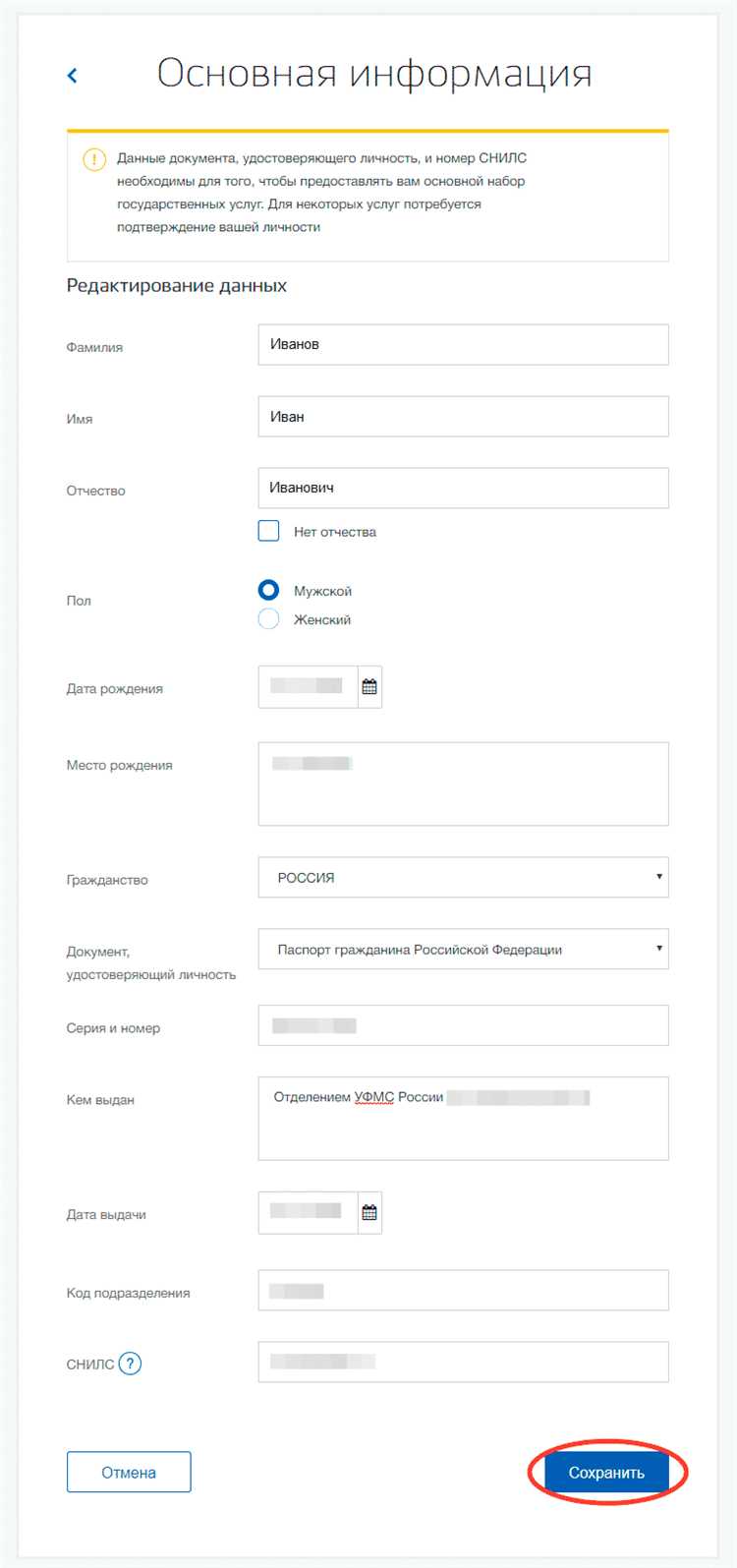Select the 'Мужской' radio button
This screenshot has height=1568, width=737.
point(268,591)
